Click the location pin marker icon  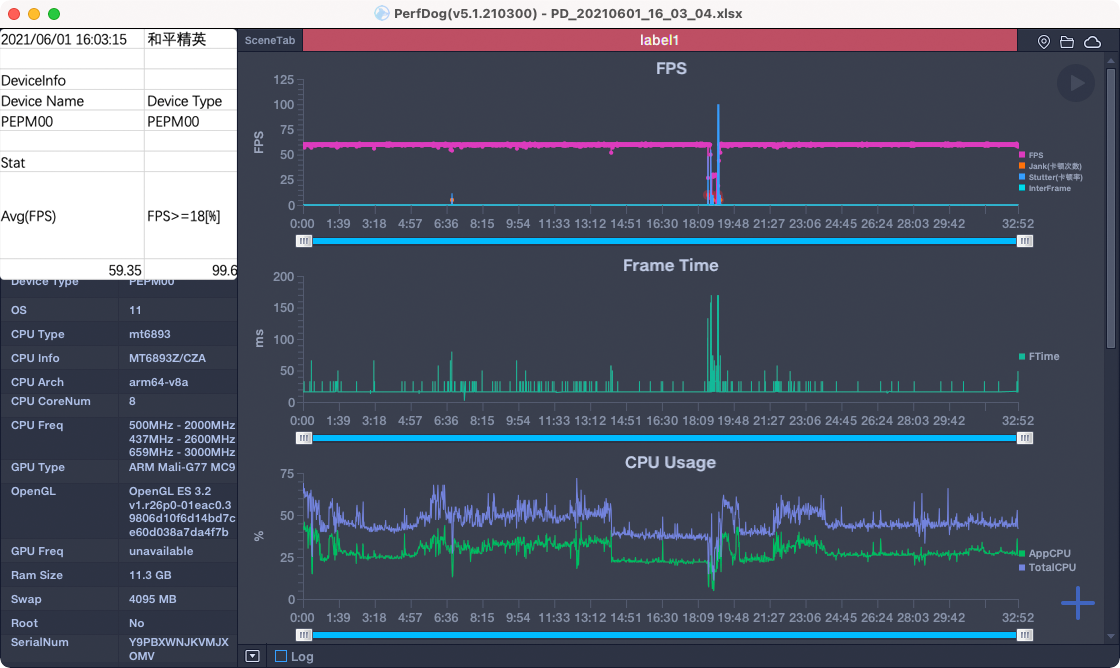(1044, 41)
